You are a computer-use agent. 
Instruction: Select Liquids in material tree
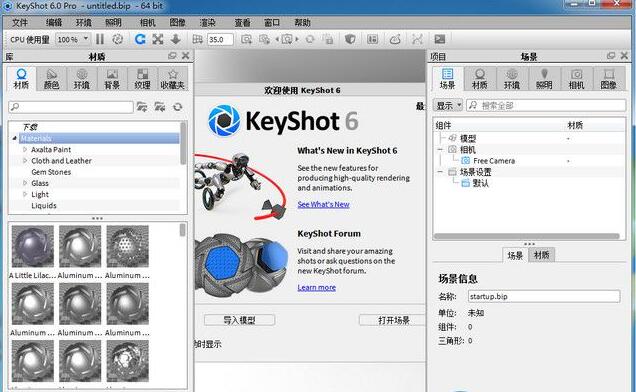click(44, 206)
